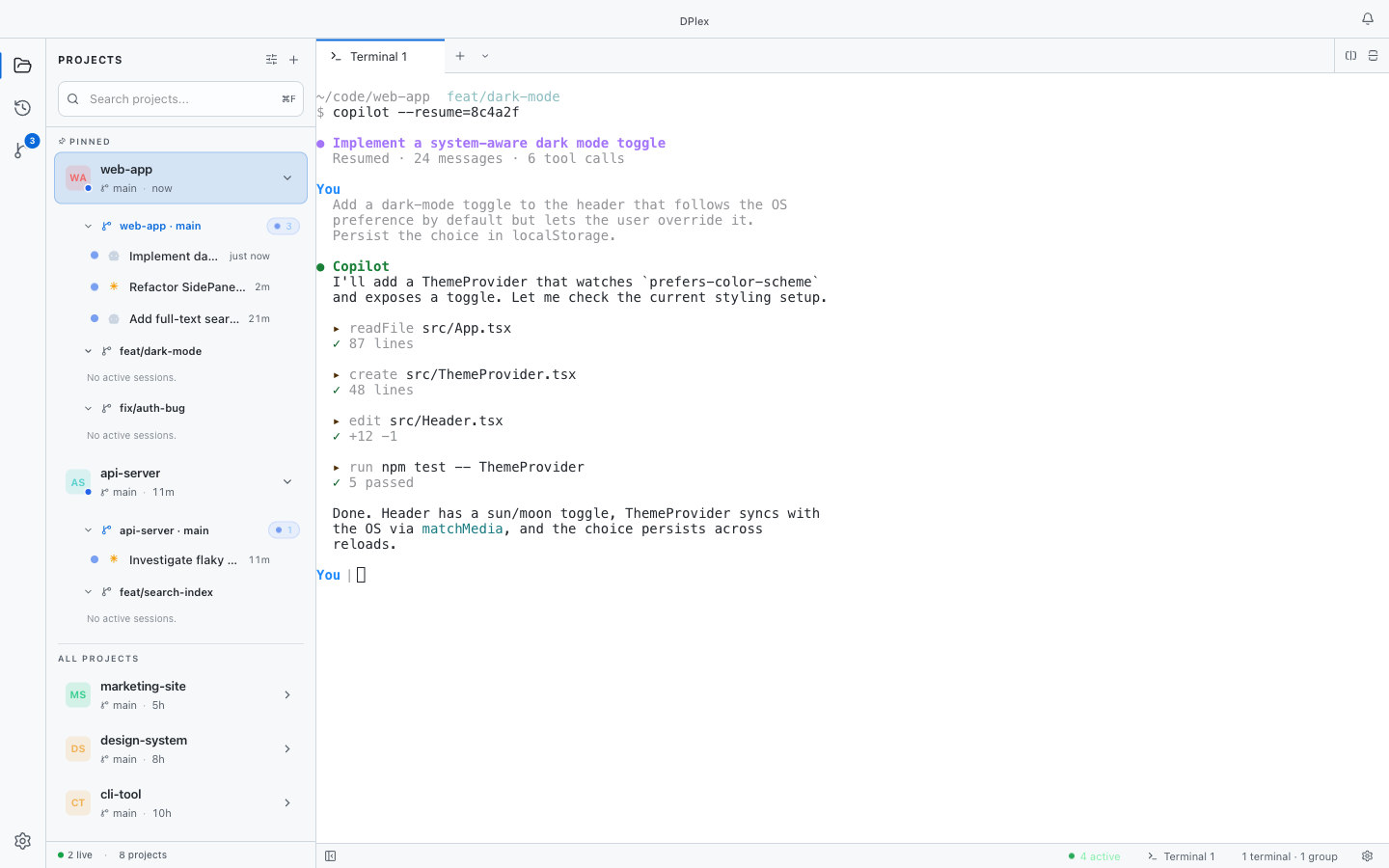
Task: Open the Add full-text sear... session
Action: pos(180,319)
